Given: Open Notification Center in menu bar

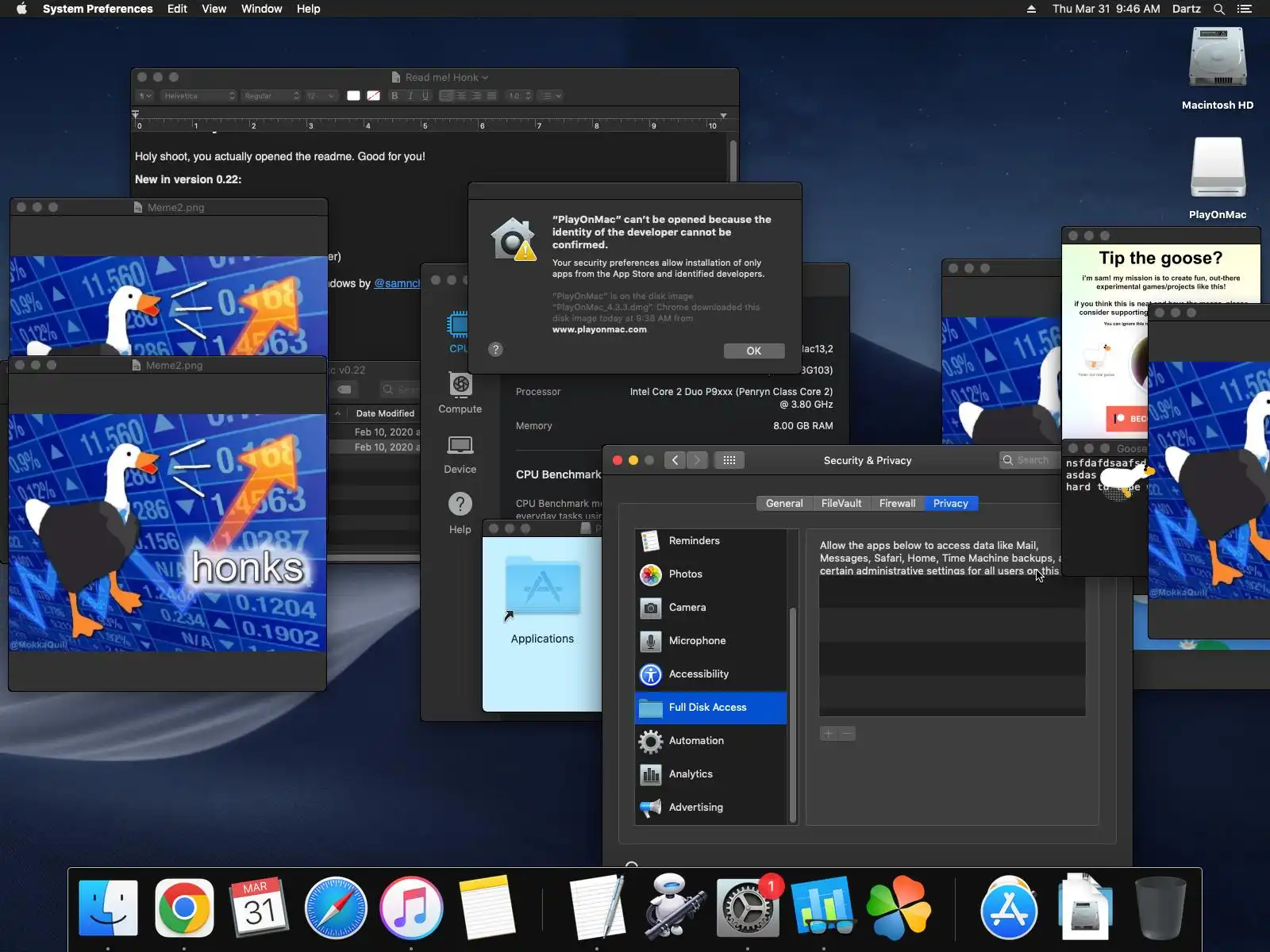Looking at the screenshot, I should point(1245,9).
